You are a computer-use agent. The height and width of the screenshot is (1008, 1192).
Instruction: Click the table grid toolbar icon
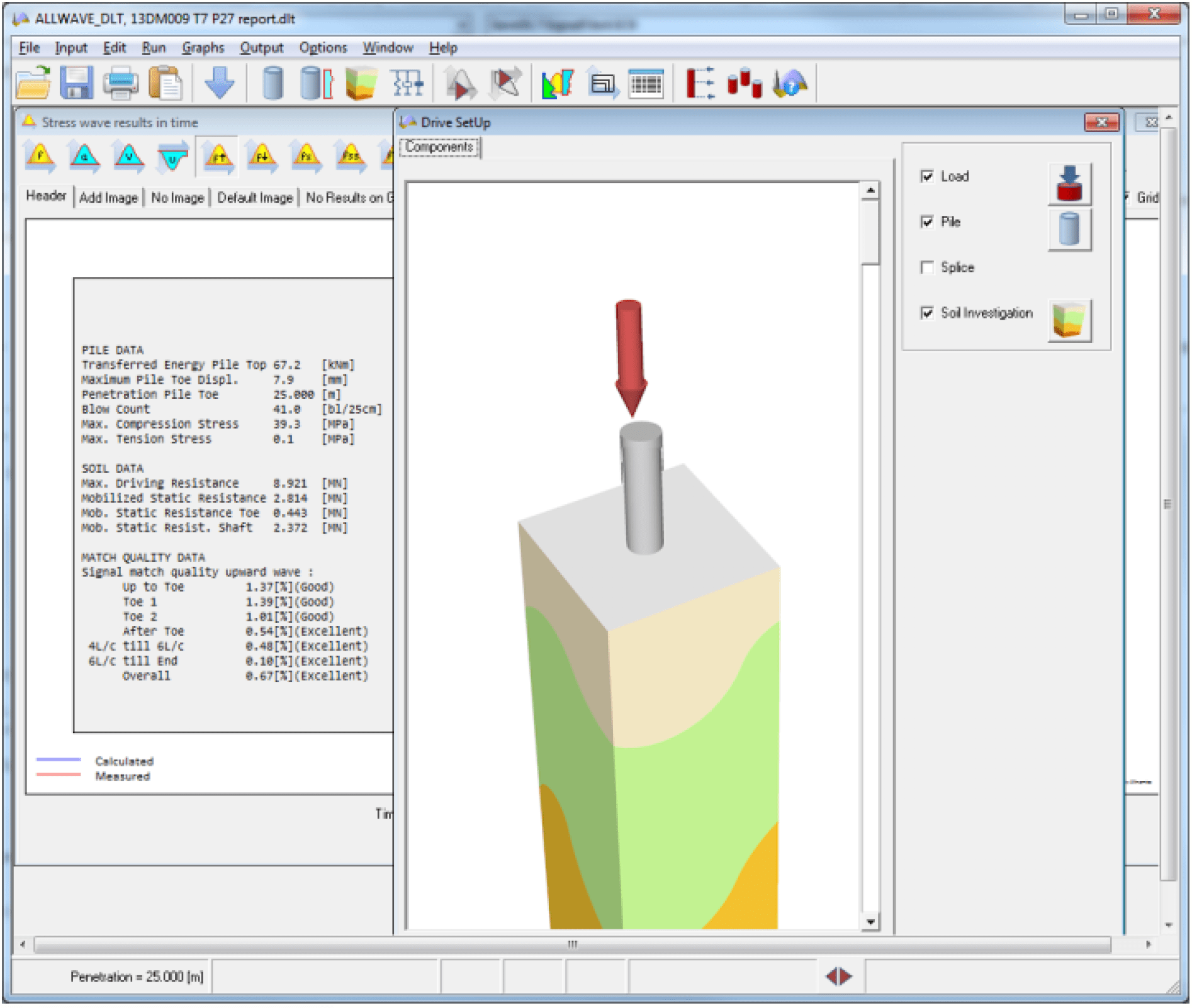(646, 83)
